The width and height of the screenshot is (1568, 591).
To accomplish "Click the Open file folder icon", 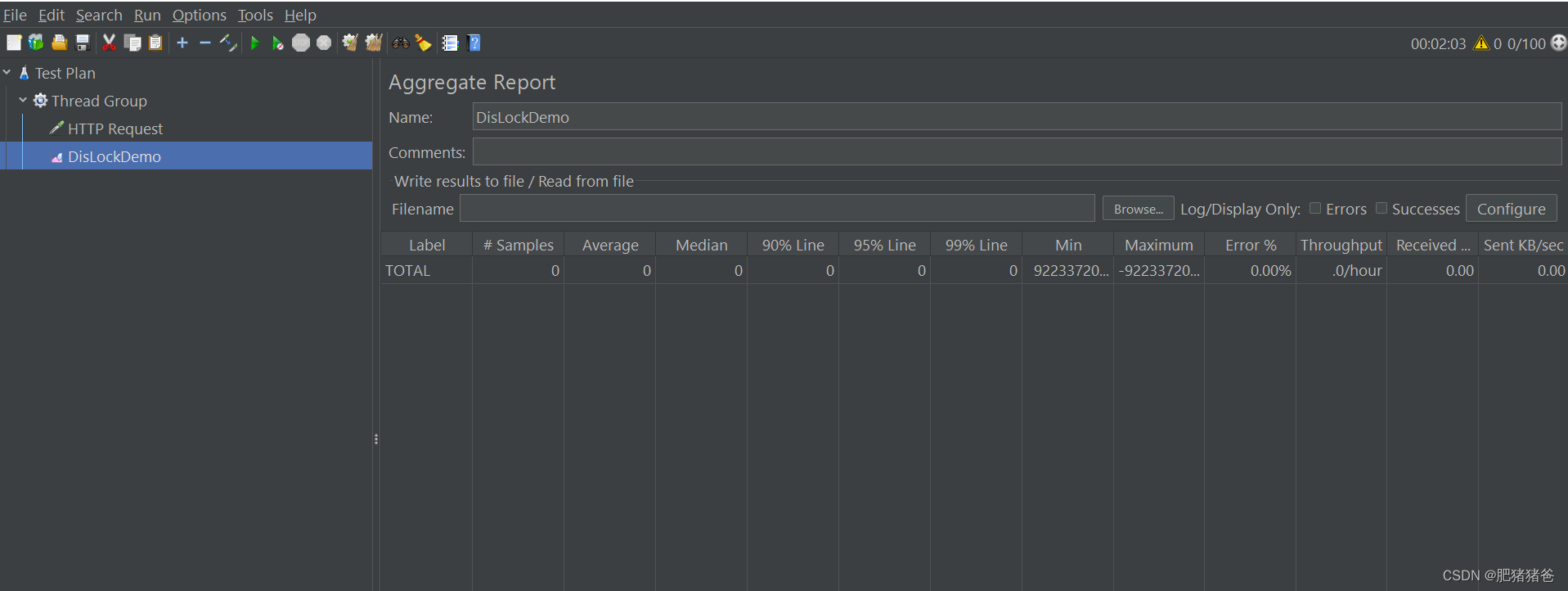I will 59,43.
